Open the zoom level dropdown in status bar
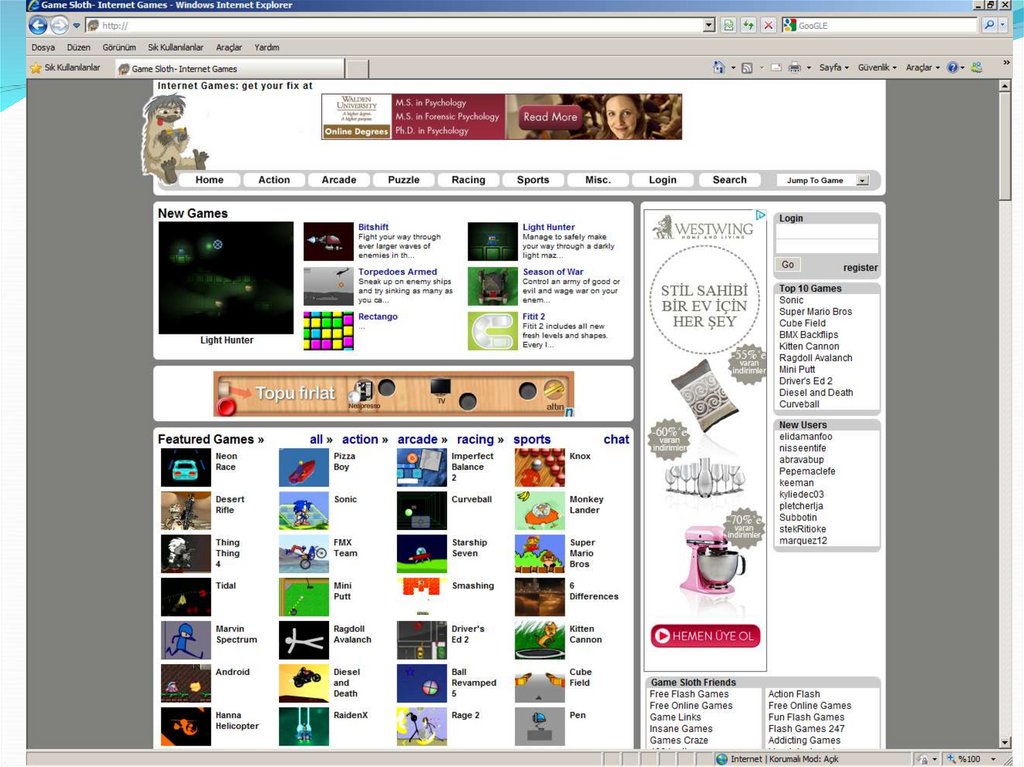 click(993, 759)
